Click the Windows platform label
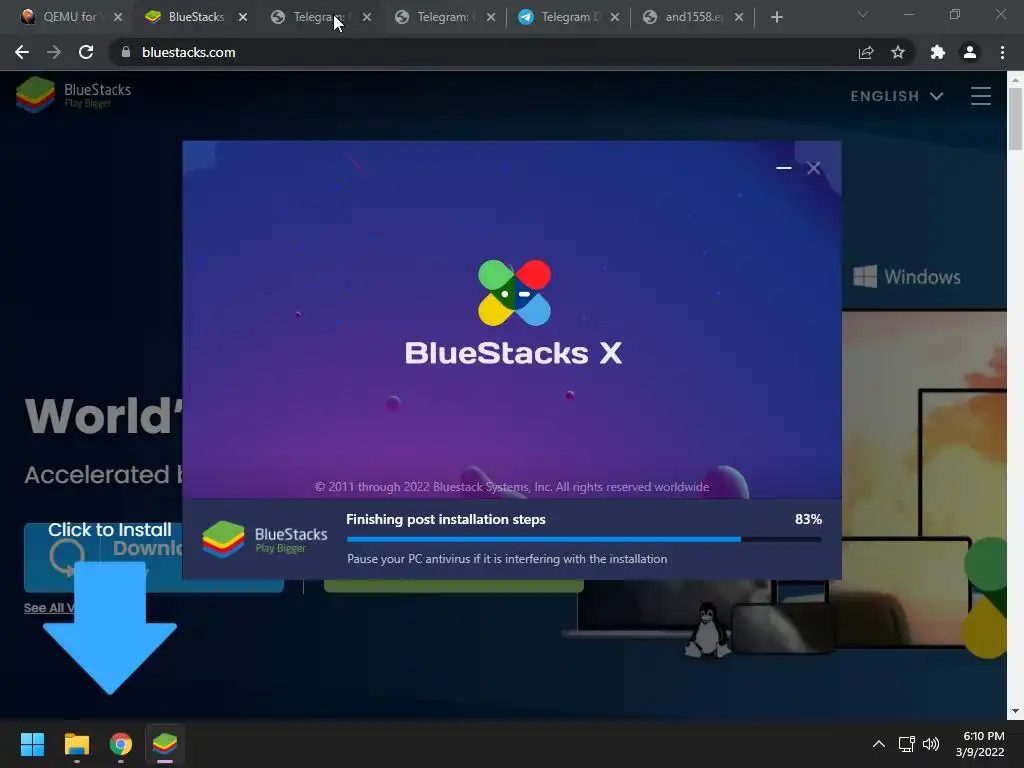Viewport: 1024px width, 768px height. (x=907, y=276)
